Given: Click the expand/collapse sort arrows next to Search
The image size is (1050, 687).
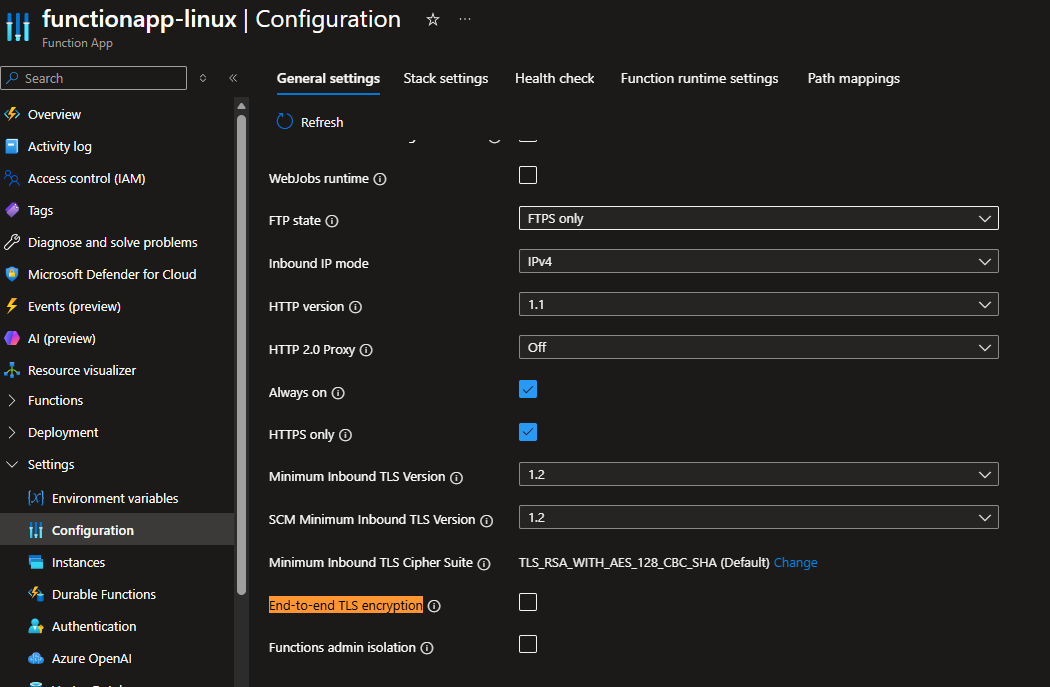Looking at the screenshot, I should click(x=203, y=78).
